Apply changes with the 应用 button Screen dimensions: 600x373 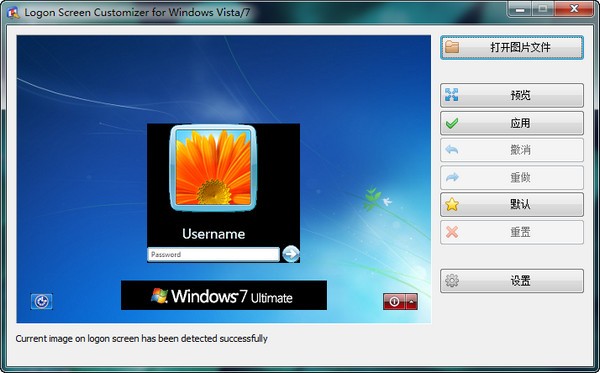click(x=512, y=123)
